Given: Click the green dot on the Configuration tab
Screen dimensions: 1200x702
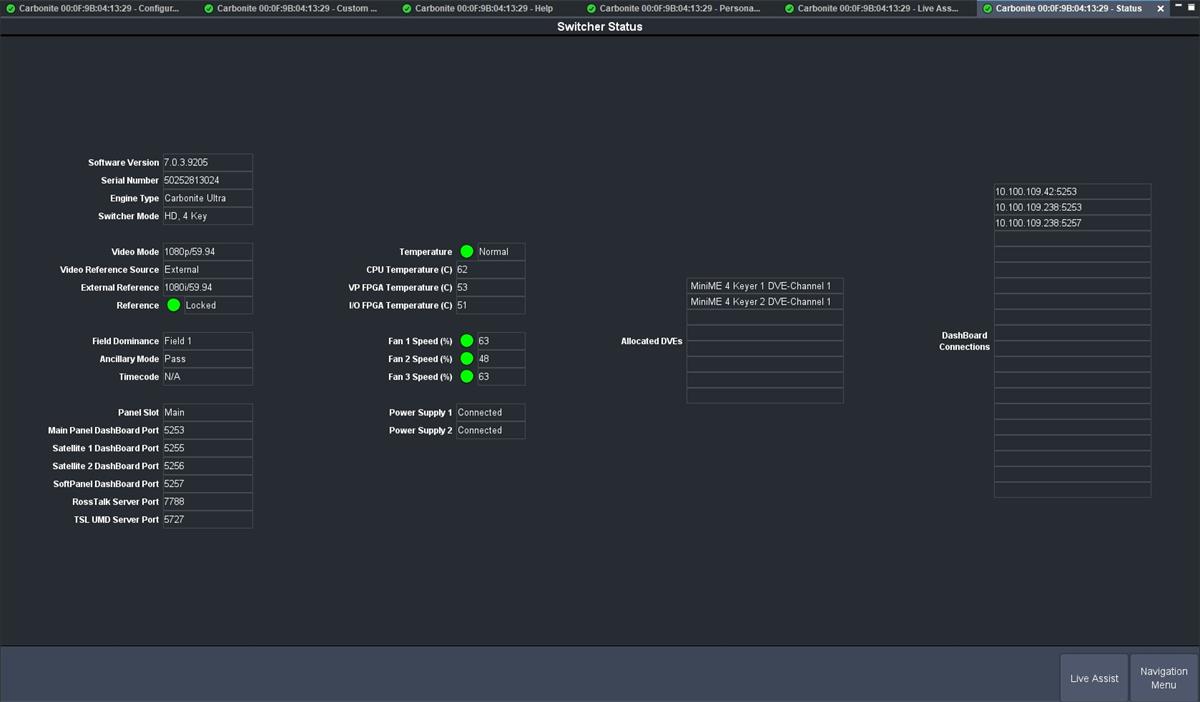Looking at the screenshot, I should [10, 8].
